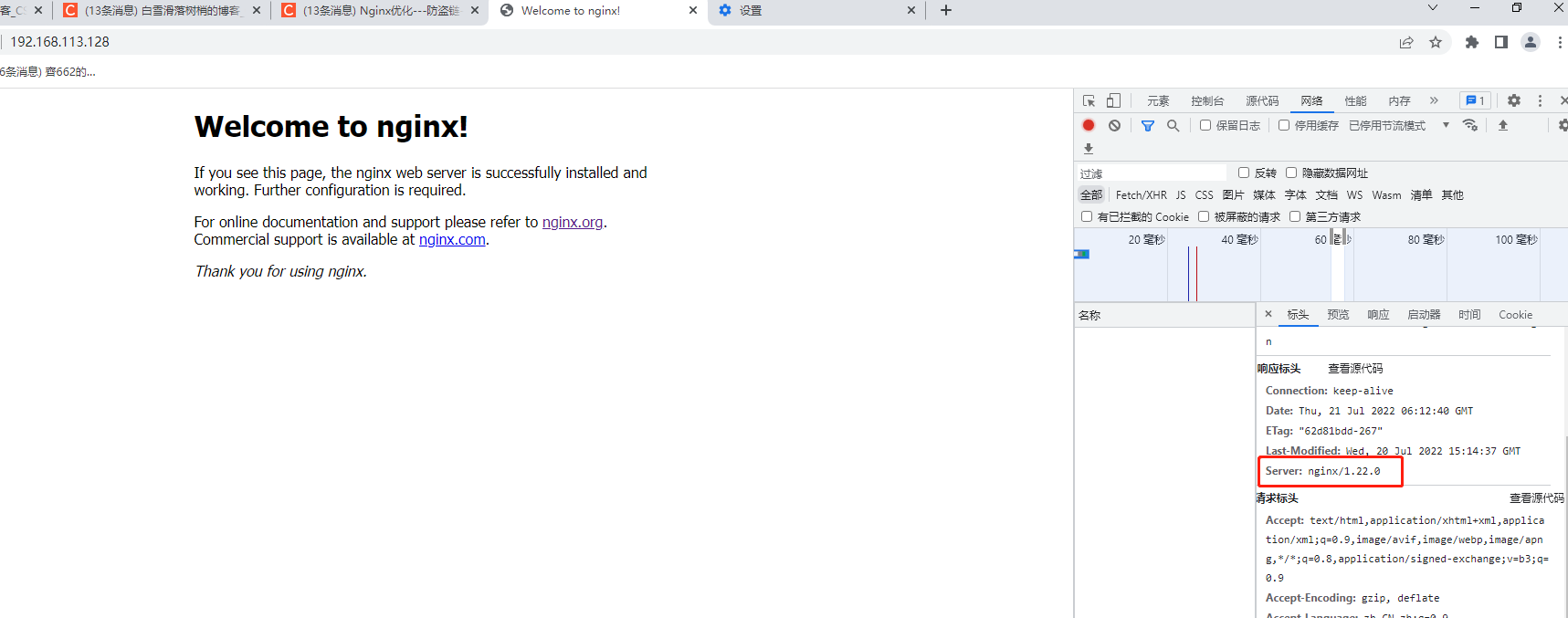Filter requests by CSS type
1568x618 pixels.
coord(1204,194)
